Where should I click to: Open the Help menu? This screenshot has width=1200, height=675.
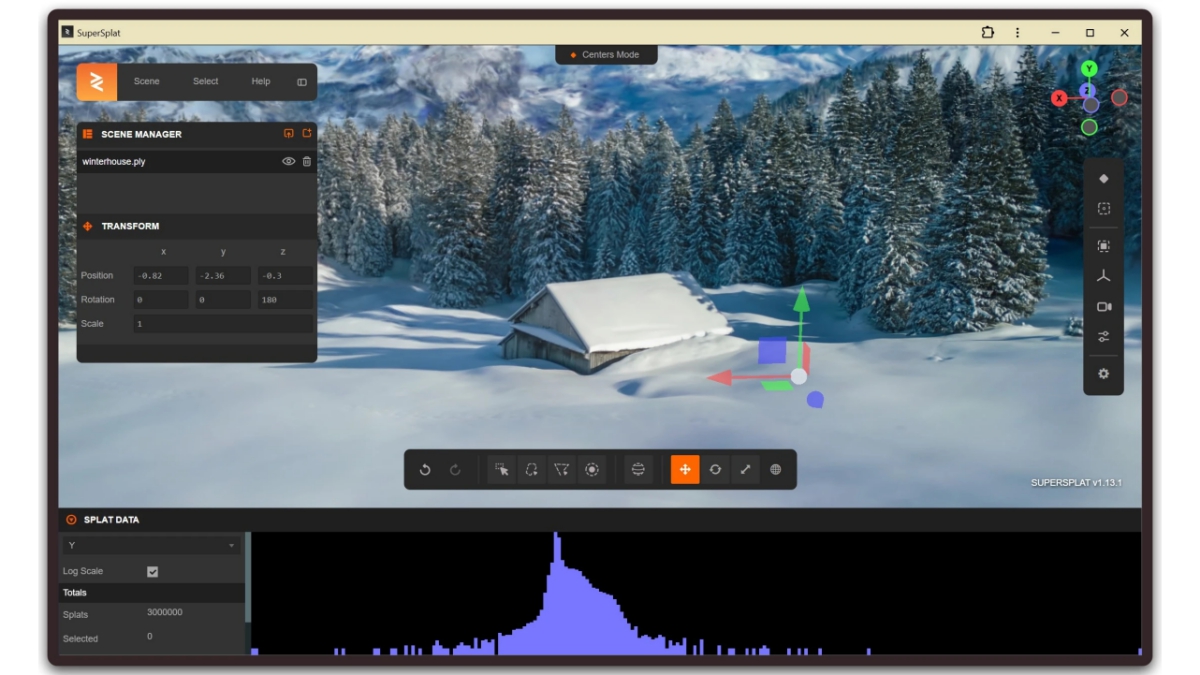coord(261,82)
